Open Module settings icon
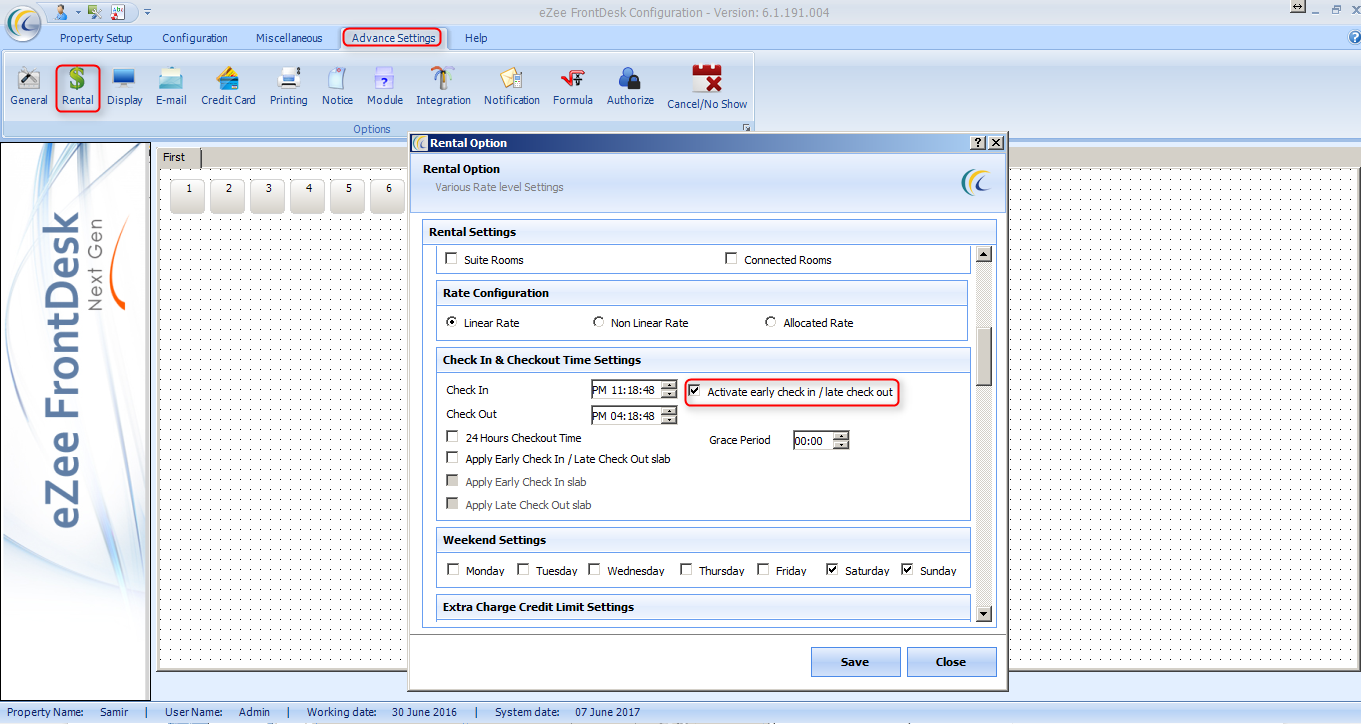This screenshot has width=1361, height=724. [384, 87]
